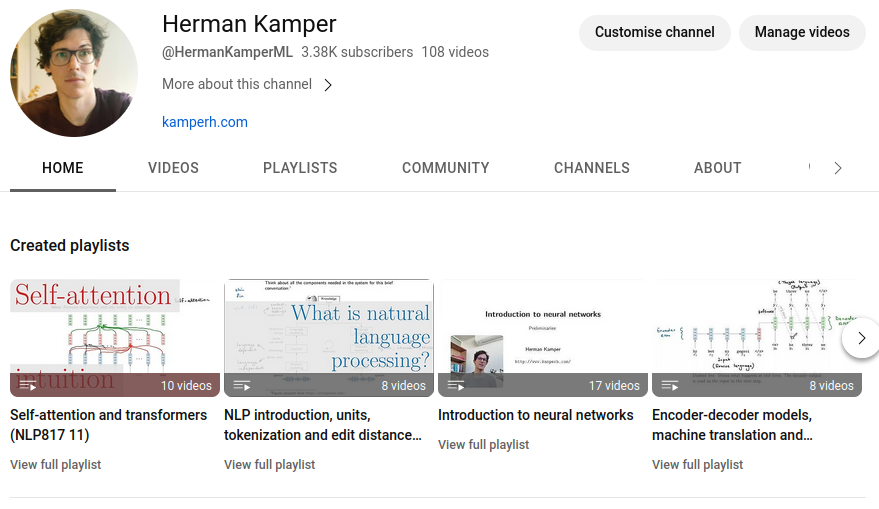View full playlist for NLP introduction
879x509 pixels.
click(x=270, y=465)
